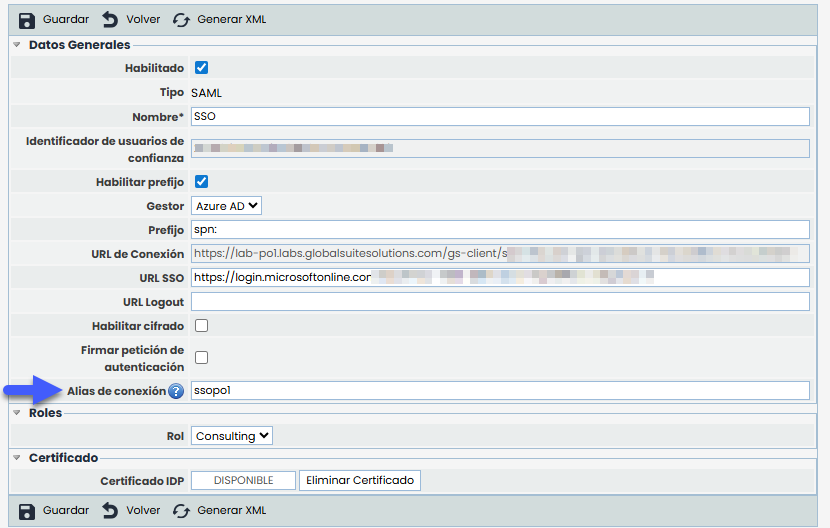The height and width of the screenshot is (528, 830).
Task: Open the Rol Consulting dropdown
Action: (232, 436)
